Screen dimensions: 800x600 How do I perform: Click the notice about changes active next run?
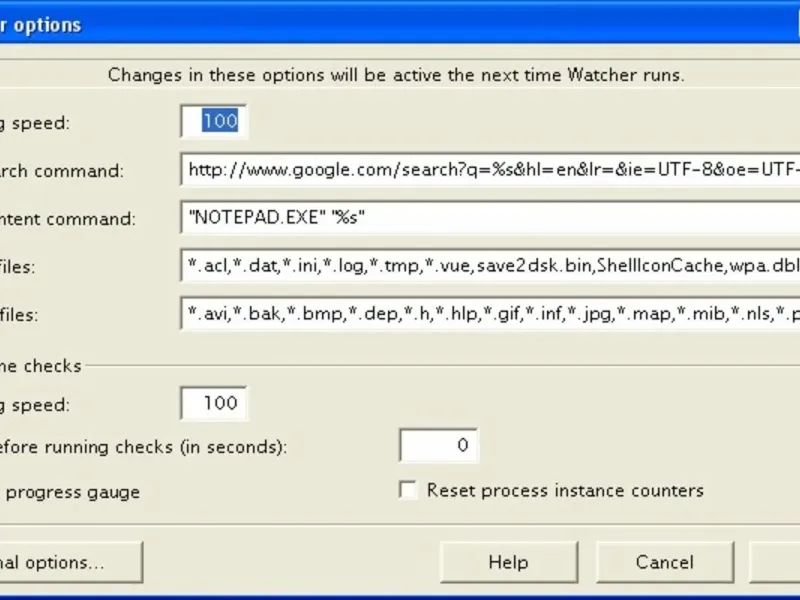[396, 75]
